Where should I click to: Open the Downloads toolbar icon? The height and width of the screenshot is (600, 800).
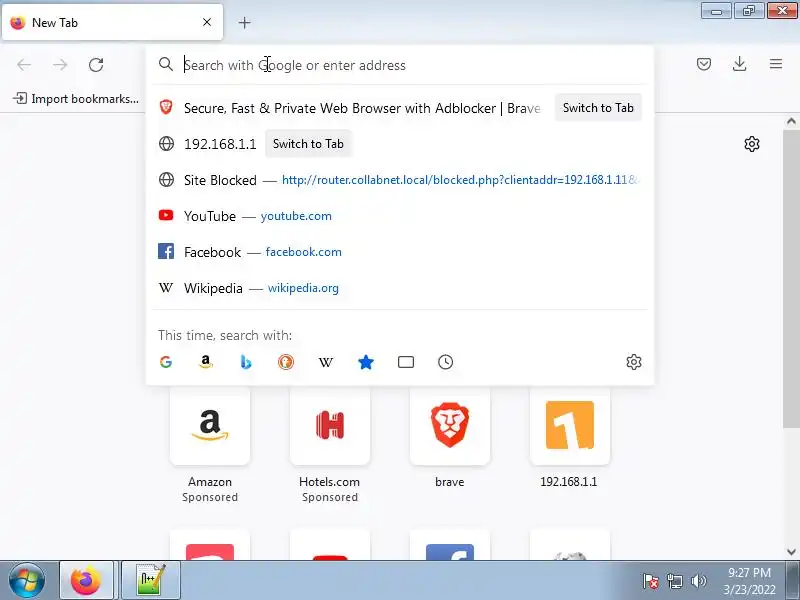coord(739,64)
